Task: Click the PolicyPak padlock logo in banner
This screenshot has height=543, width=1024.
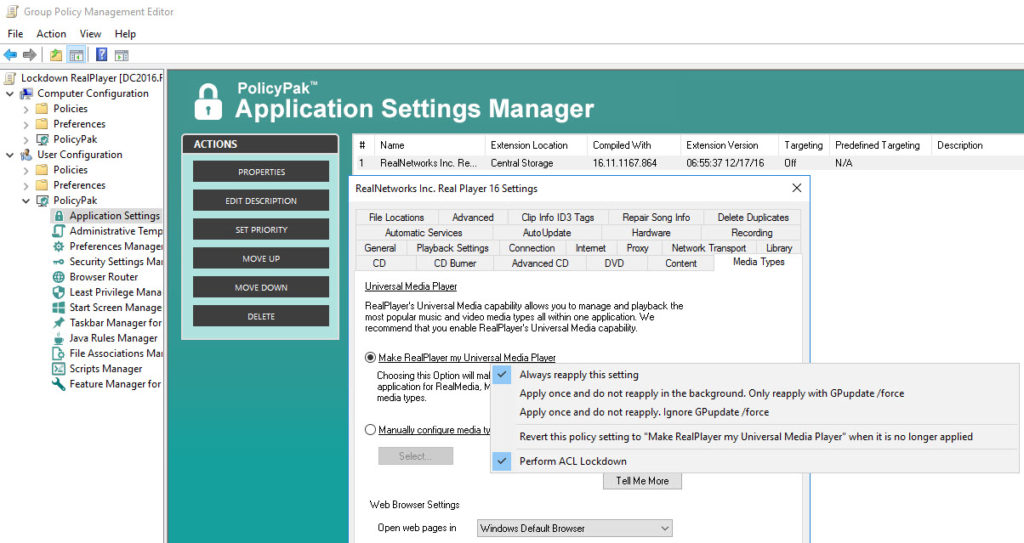Action: click(208, 101)
